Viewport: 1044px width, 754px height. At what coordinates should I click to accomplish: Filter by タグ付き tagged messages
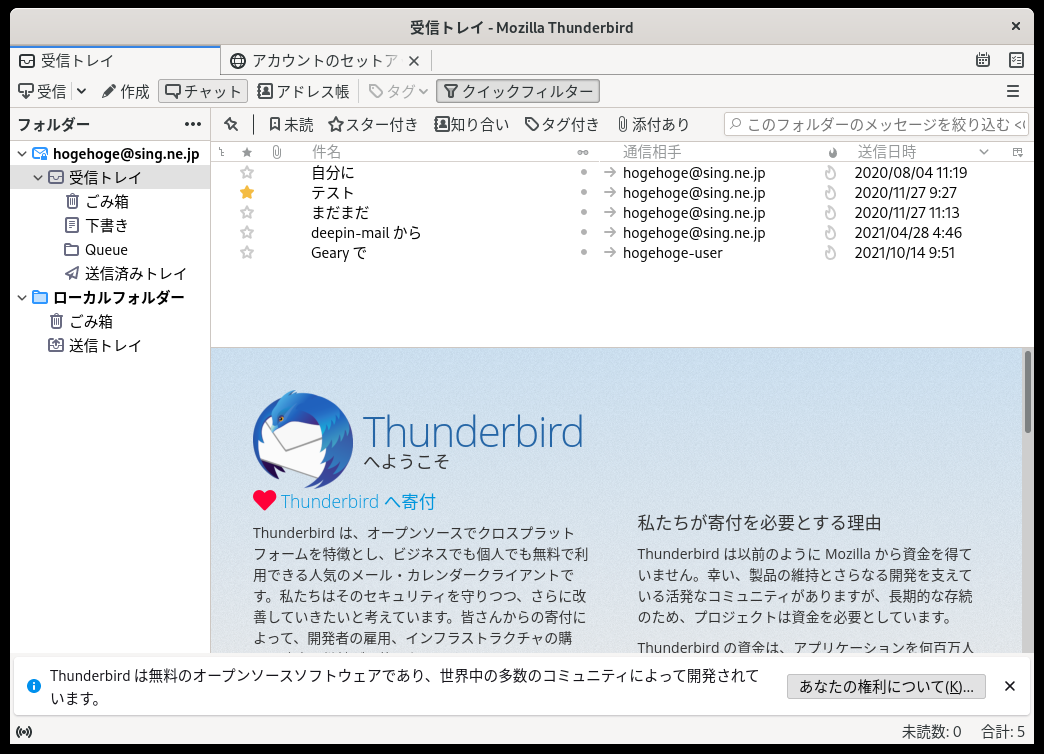562,125
